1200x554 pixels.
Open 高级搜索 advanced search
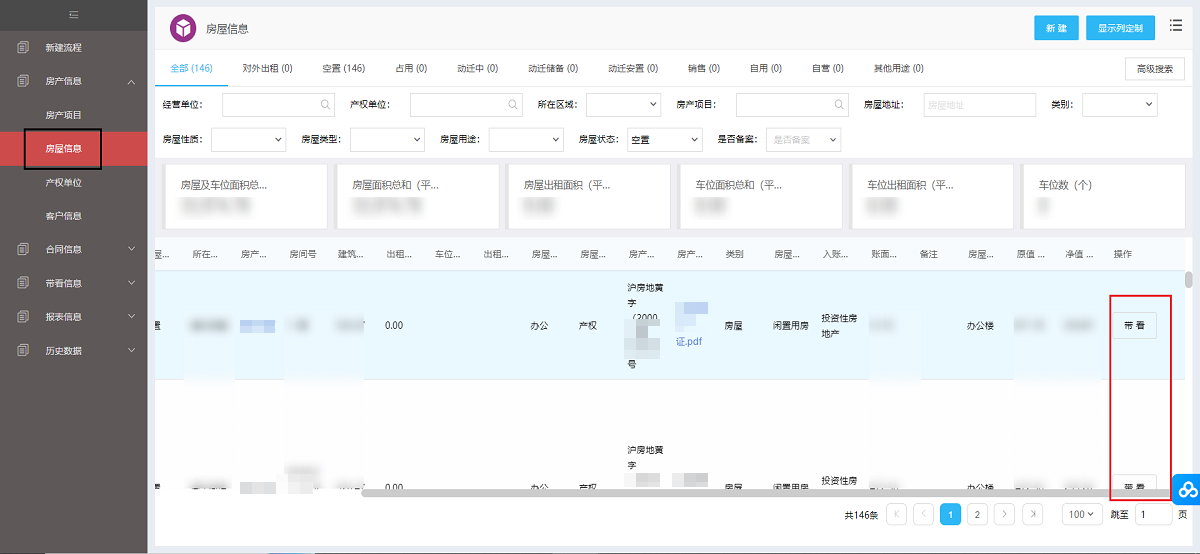1155,69
